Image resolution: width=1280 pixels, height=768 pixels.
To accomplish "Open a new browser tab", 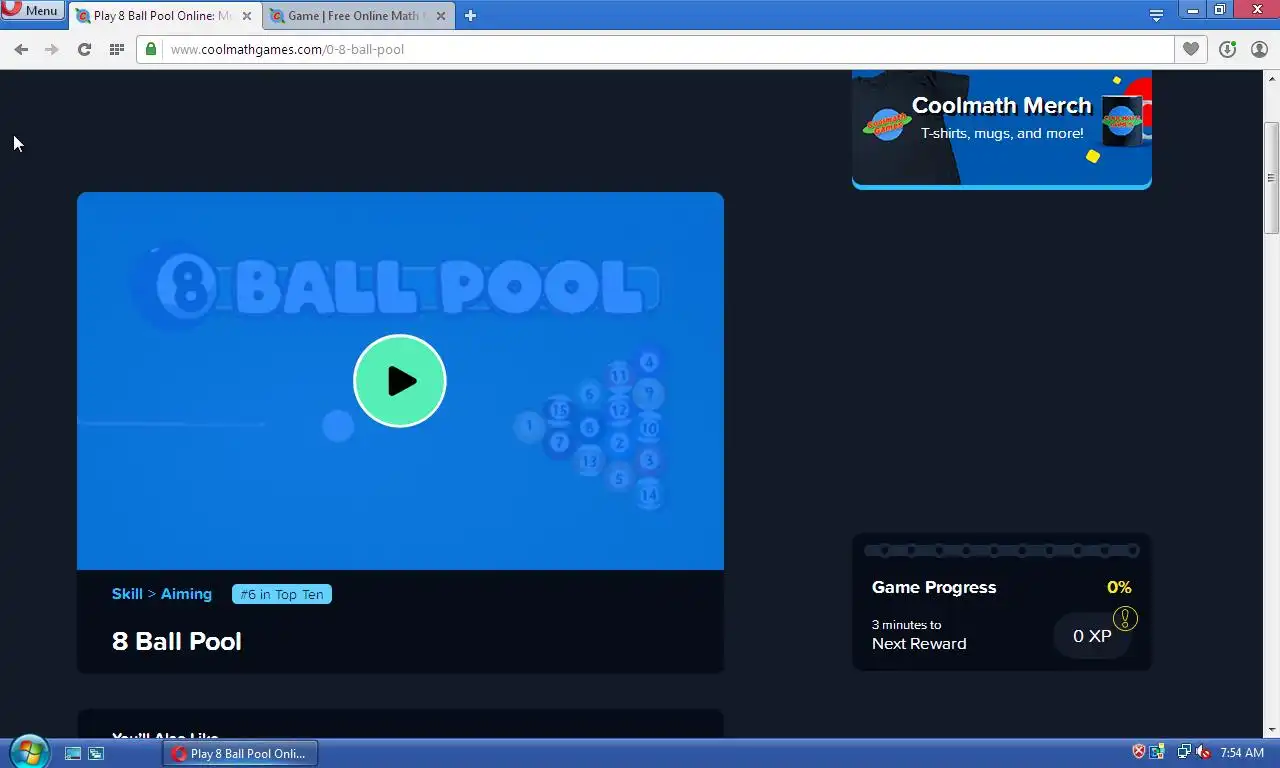I will point(470,16).
